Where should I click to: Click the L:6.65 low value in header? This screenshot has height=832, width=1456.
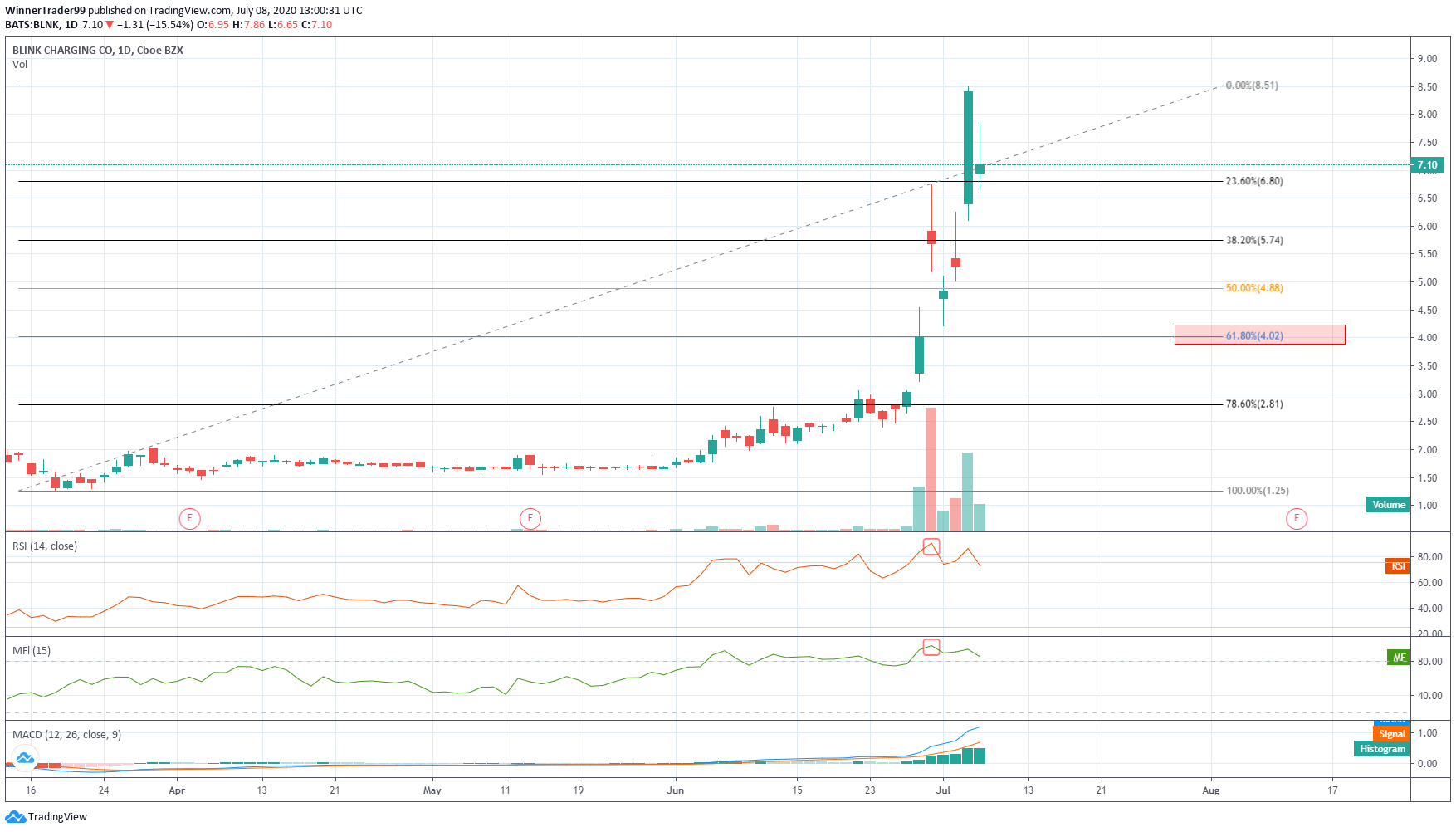pos(283,25)
